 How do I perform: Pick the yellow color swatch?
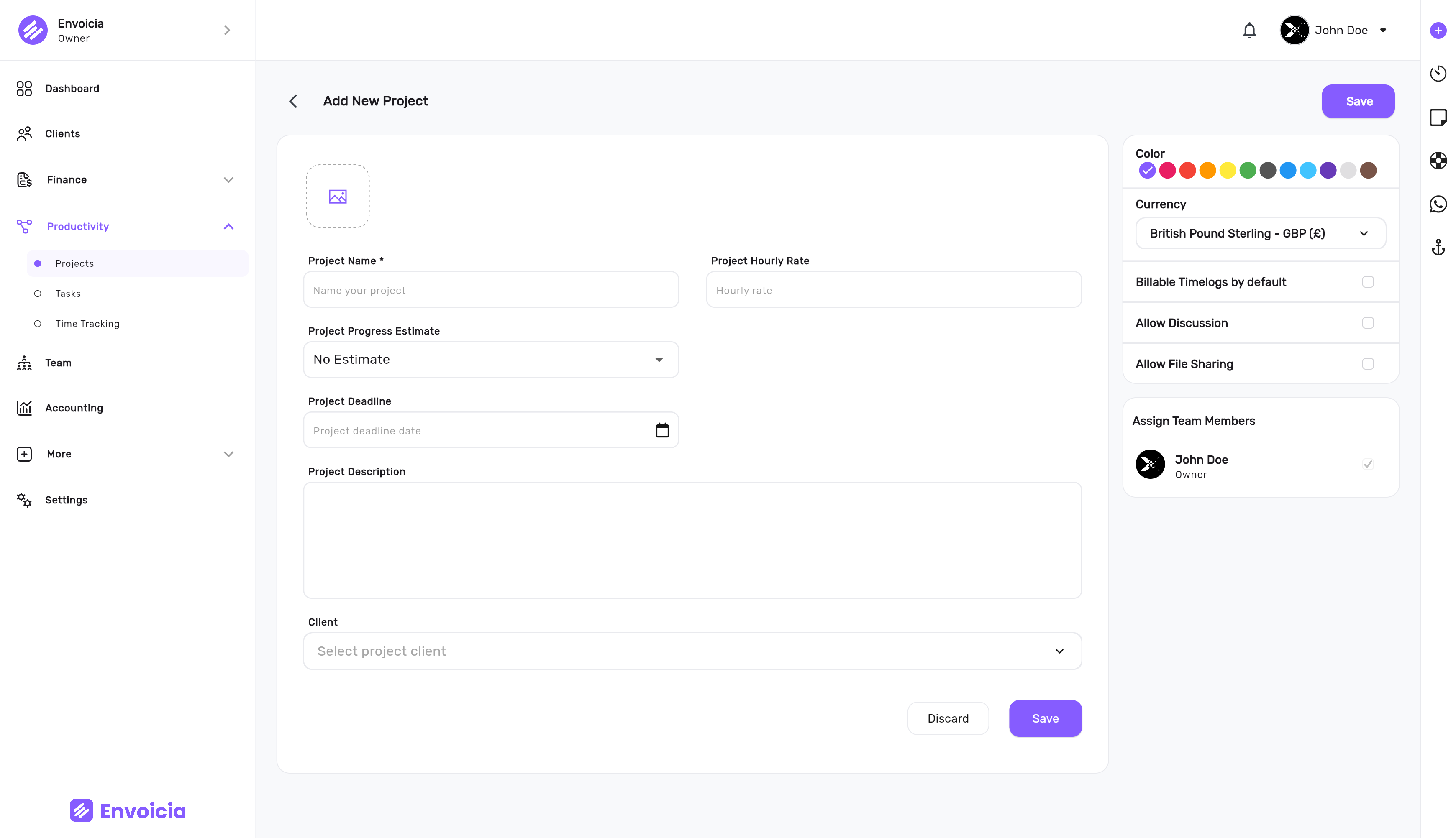tap(1227, 170)
